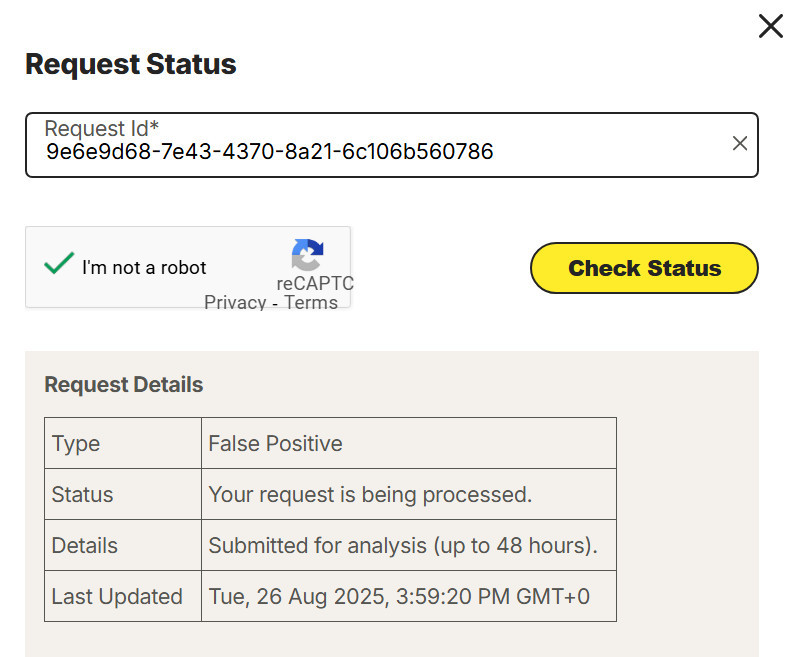Focus the Request Id input field
Screen dimensions: 799x657
click(x=380, y=153)
